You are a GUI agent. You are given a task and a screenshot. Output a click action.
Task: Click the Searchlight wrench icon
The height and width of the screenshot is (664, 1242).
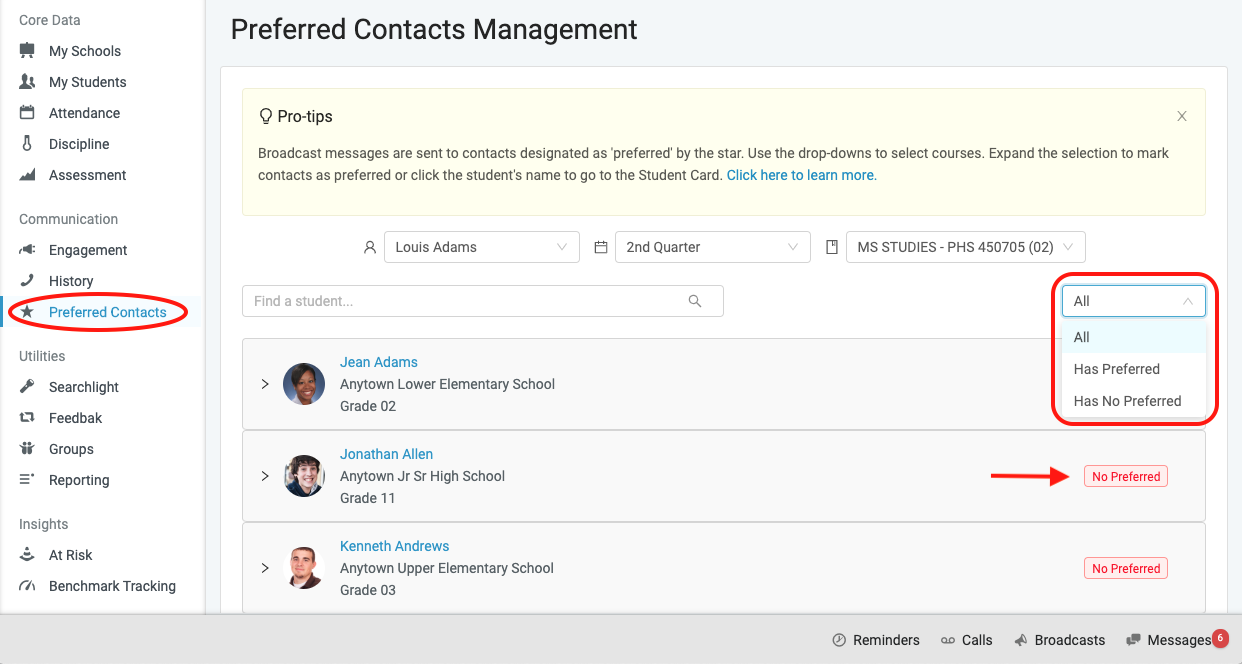coord(27,387)
